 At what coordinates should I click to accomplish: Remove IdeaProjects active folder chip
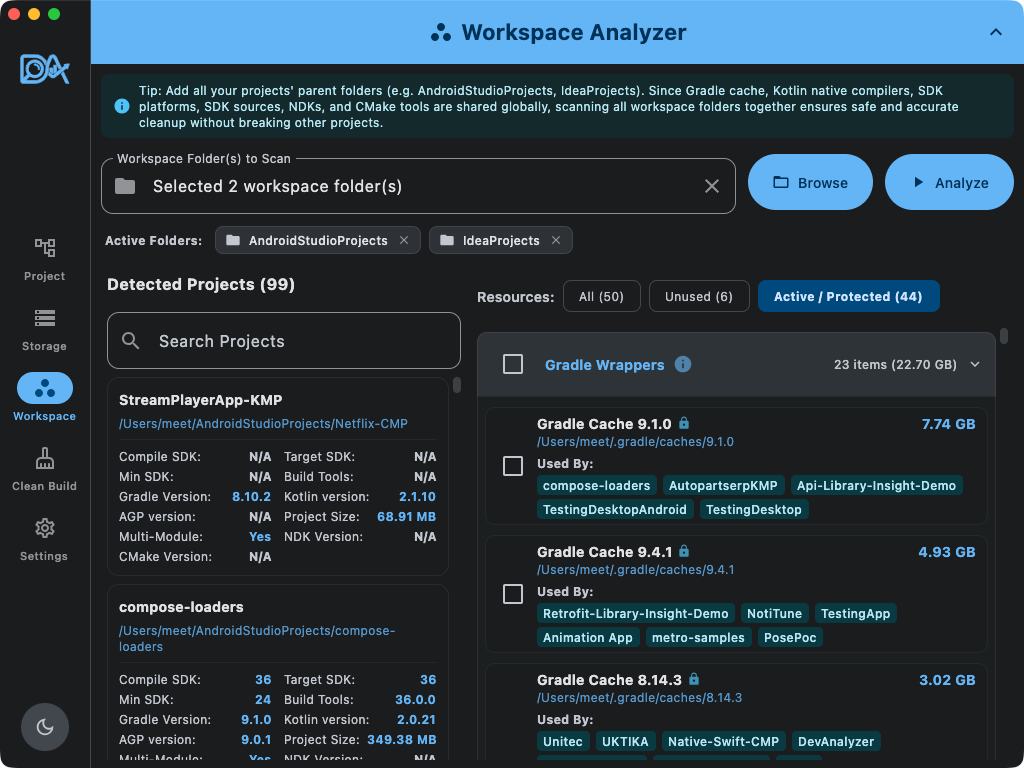[556, 240]
